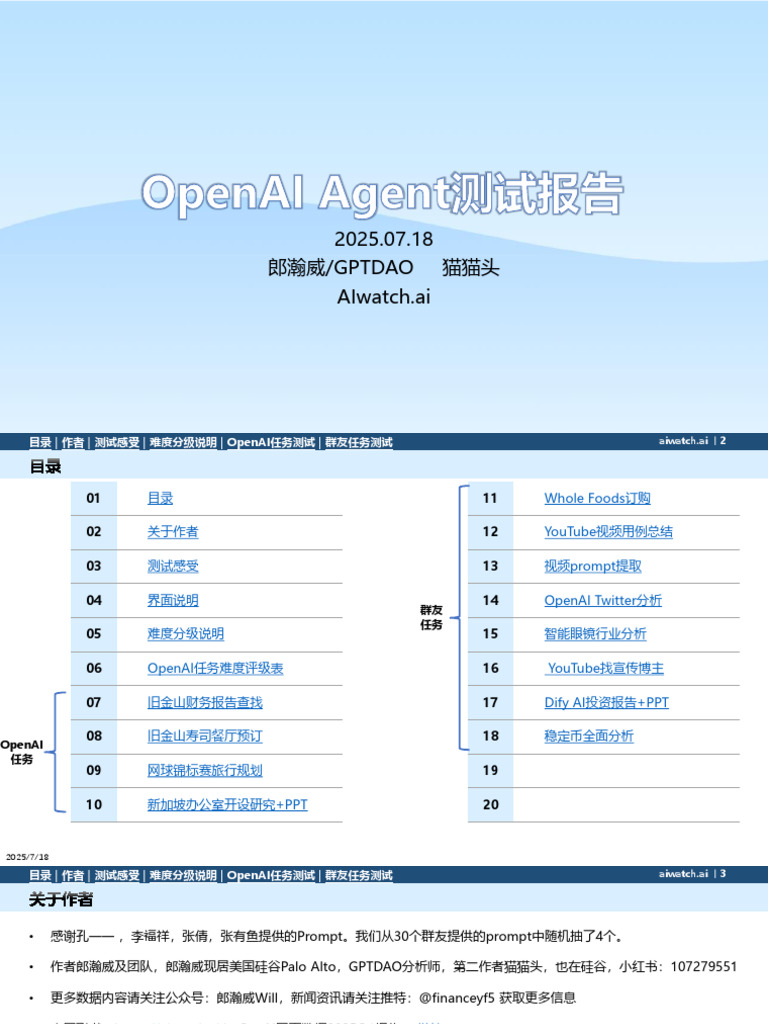The width and height of the screenshot is (768, 1024).
Task: Open the 难度分级说明 link in row 05
Action: [185, 633]
